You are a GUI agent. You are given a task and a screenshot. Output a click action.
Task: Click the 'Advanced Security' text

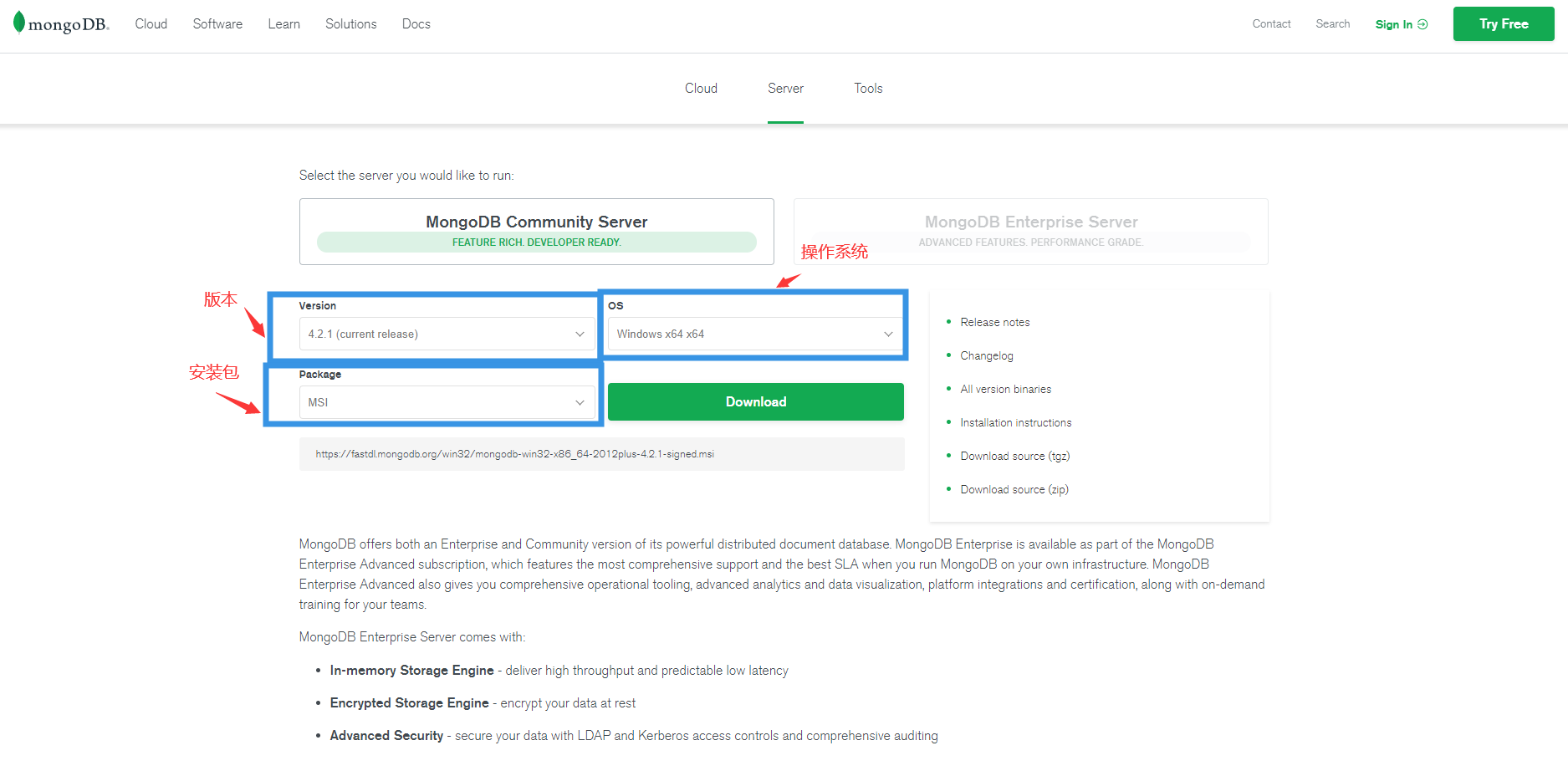(386, 736)
